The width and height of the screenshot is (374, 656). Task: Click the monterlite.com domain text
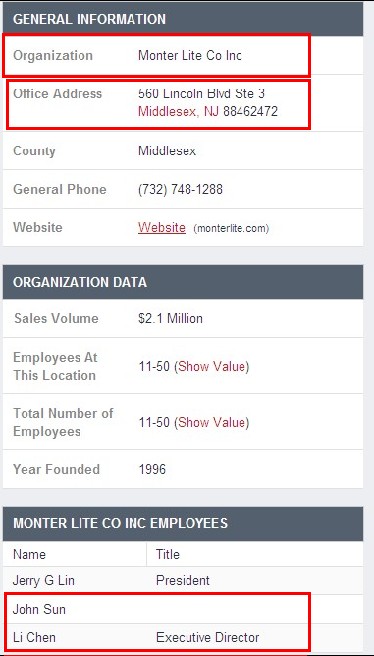point(231,228)
